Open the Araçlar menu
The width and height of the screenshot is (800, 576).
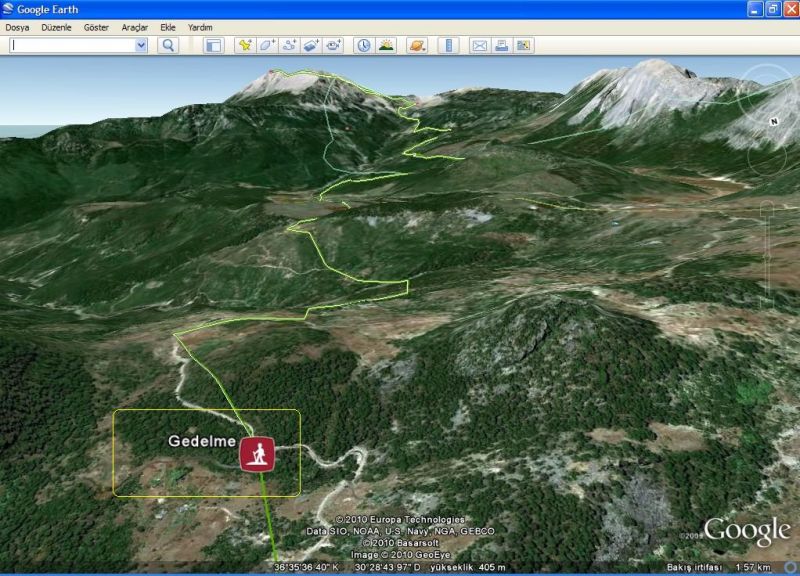(x=135, y=27)
